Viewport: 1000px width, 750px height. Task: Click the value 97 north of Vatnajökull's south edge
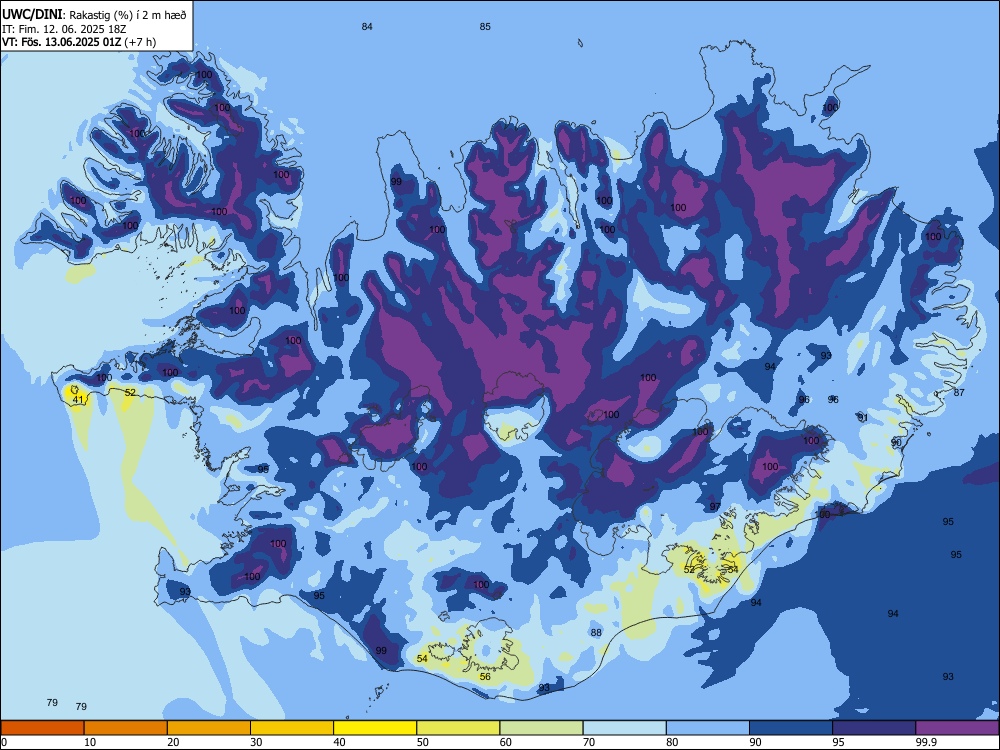(715, 506)
